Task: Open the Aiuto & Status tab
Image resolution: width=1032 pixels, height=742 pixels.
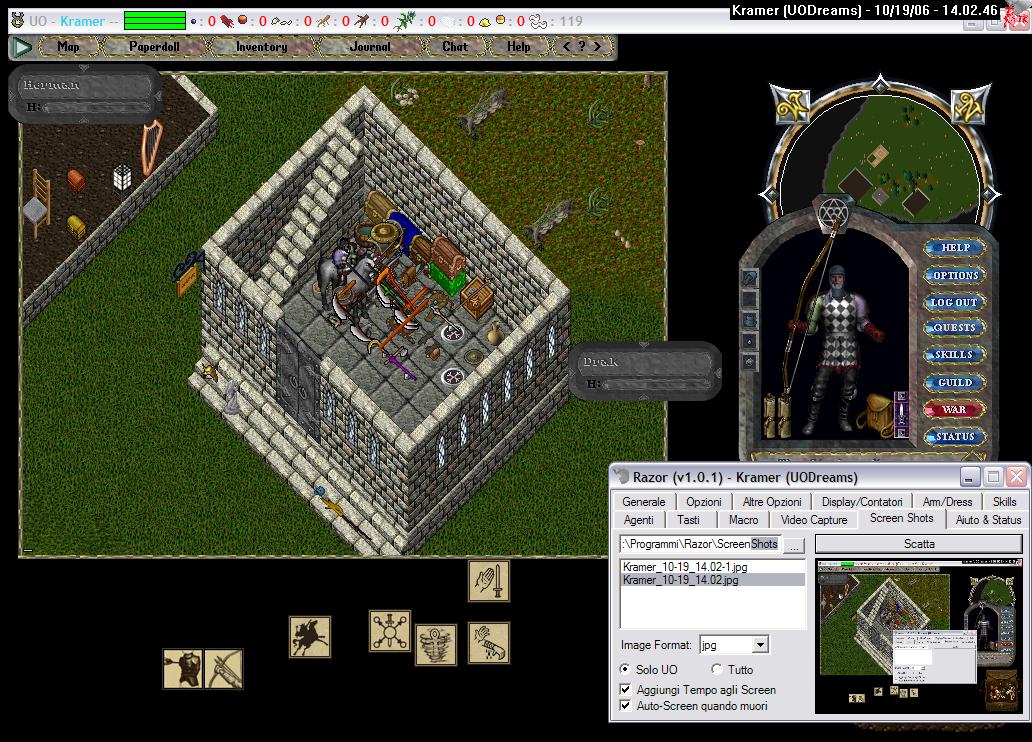Action: pyautogui.click(x=988, y=519)
